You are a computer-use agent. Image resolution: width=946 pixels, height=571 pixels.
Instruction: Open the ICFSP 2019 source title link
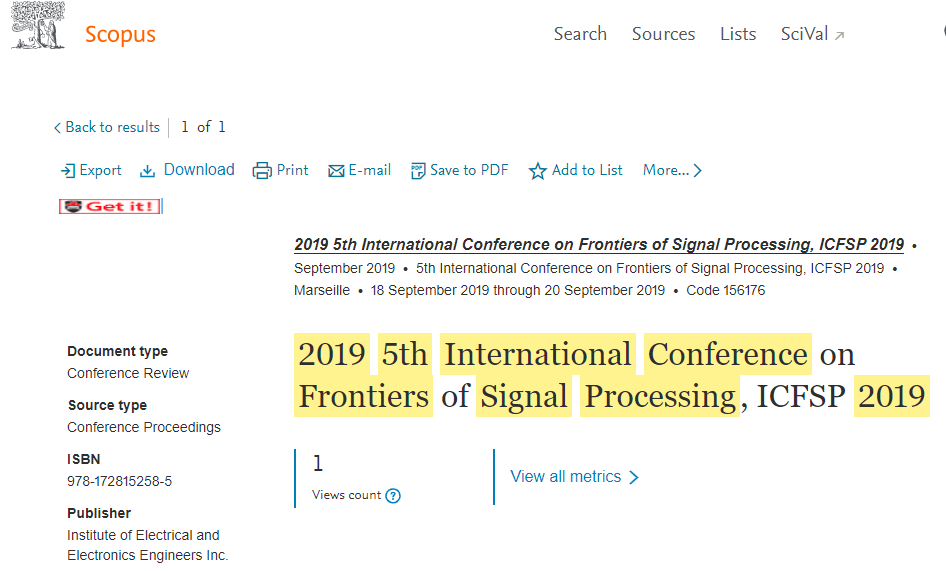599,244
